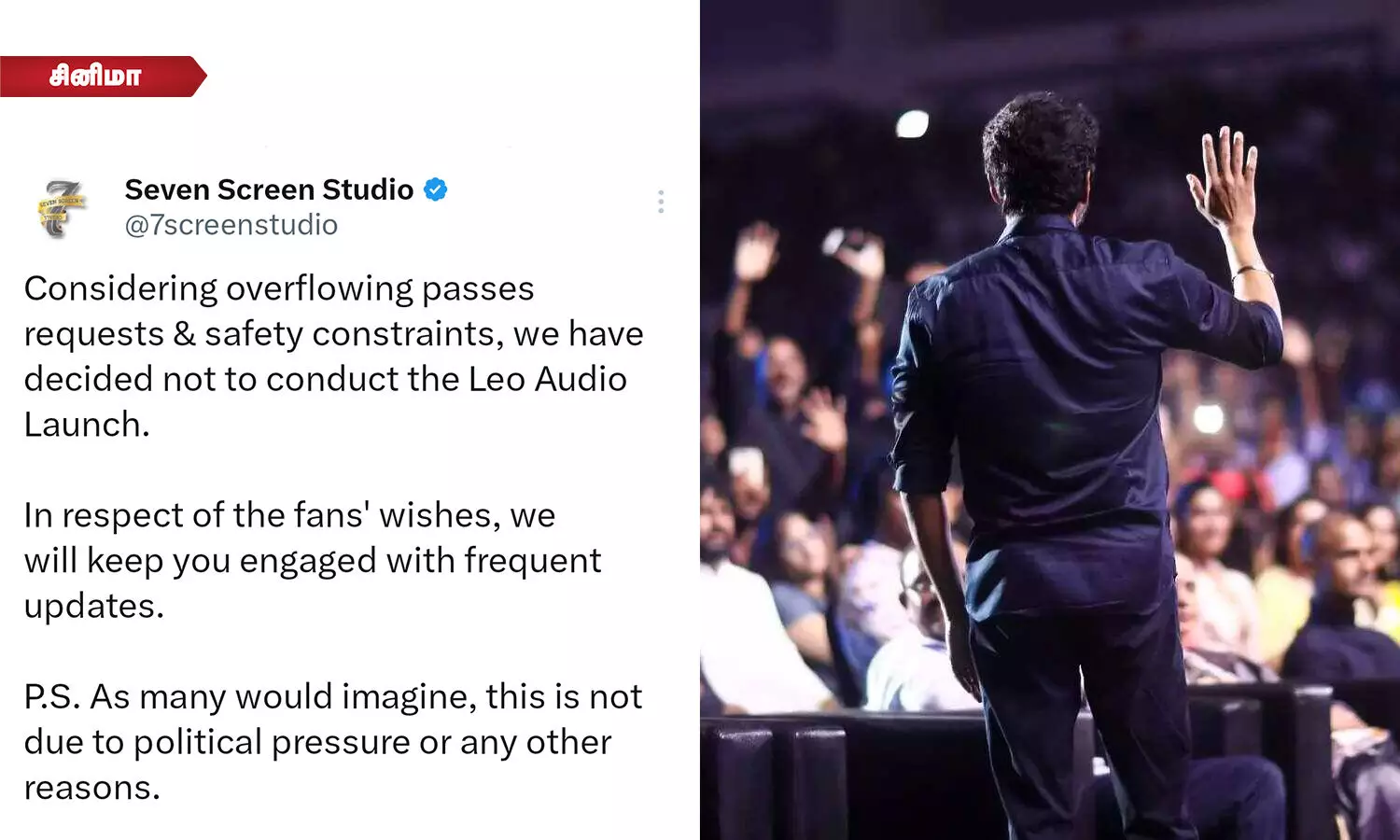Click the 'Considering overflowing passes' paragraph
The width and height of the screenshot is (1400, 840).
point(333,356)
